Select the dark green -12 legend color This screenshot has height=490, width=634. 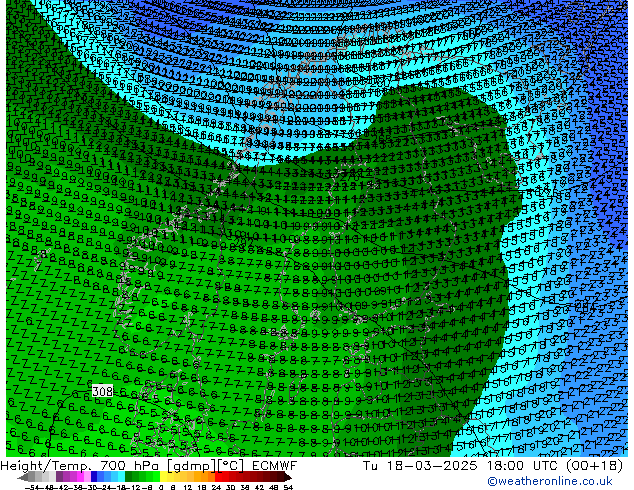pyautogui.click(x=129, y=476)
